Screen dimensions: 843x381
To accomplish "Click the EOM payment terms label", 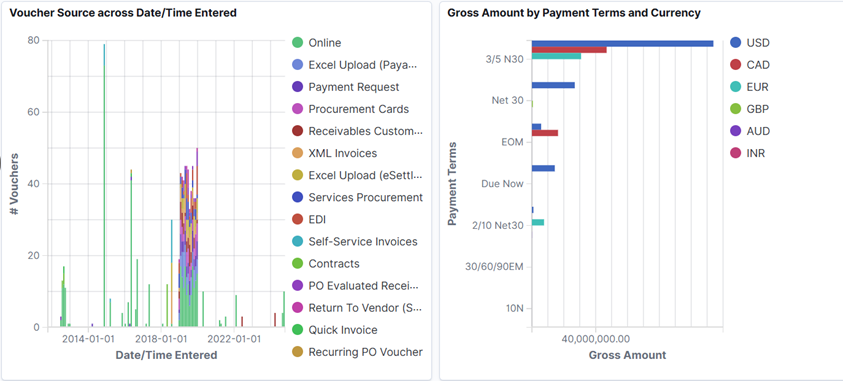I will tap(512, 142).
